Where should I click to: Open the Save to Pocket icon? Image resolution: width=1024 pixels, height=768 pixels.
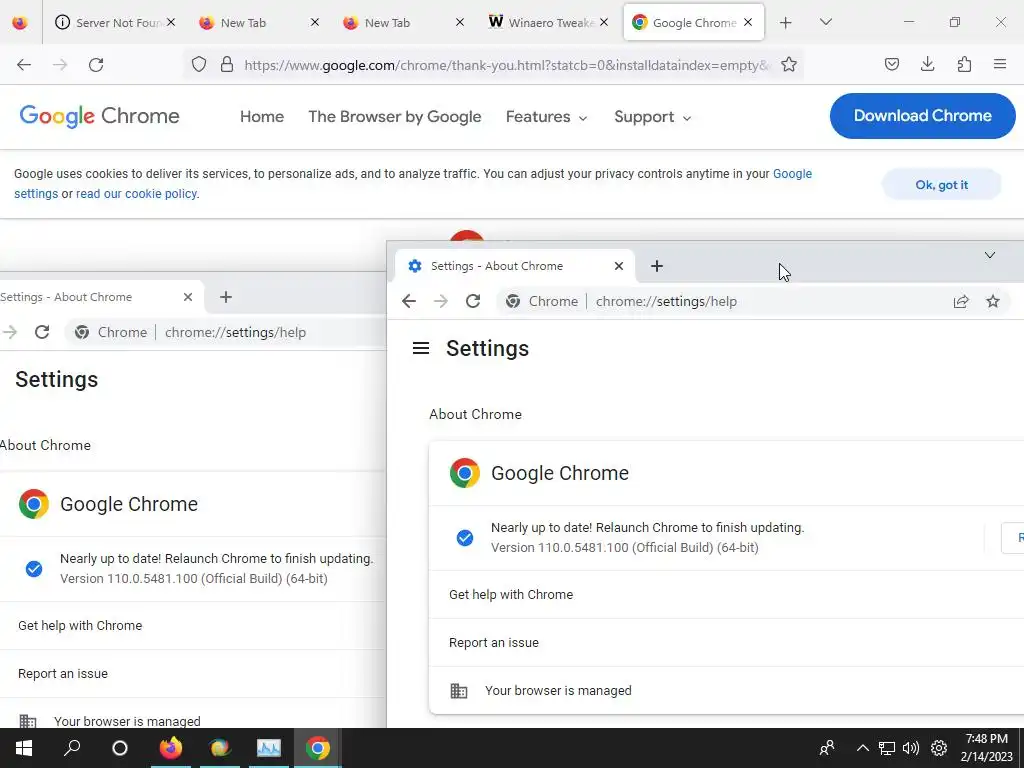point(891,64)
